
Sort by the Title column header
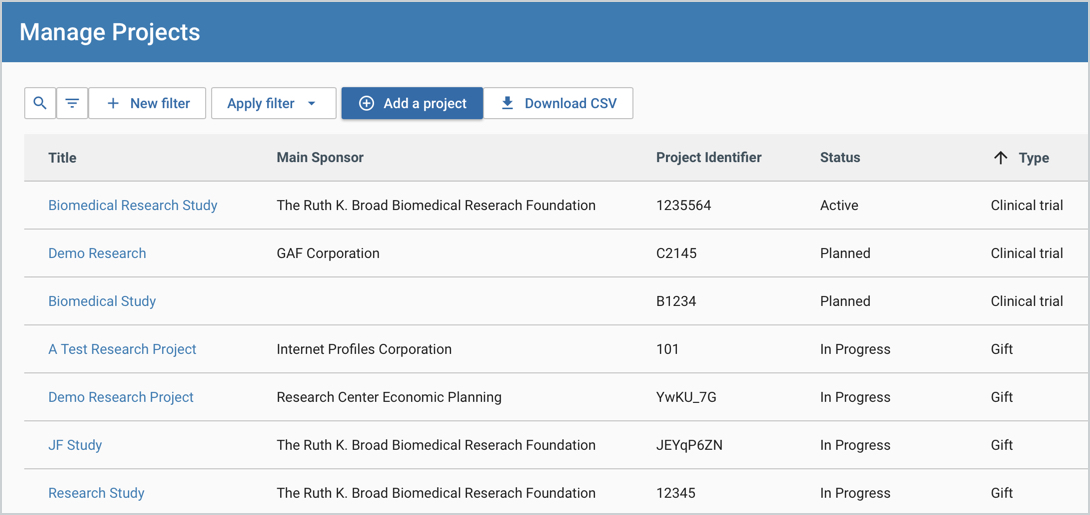62,157
